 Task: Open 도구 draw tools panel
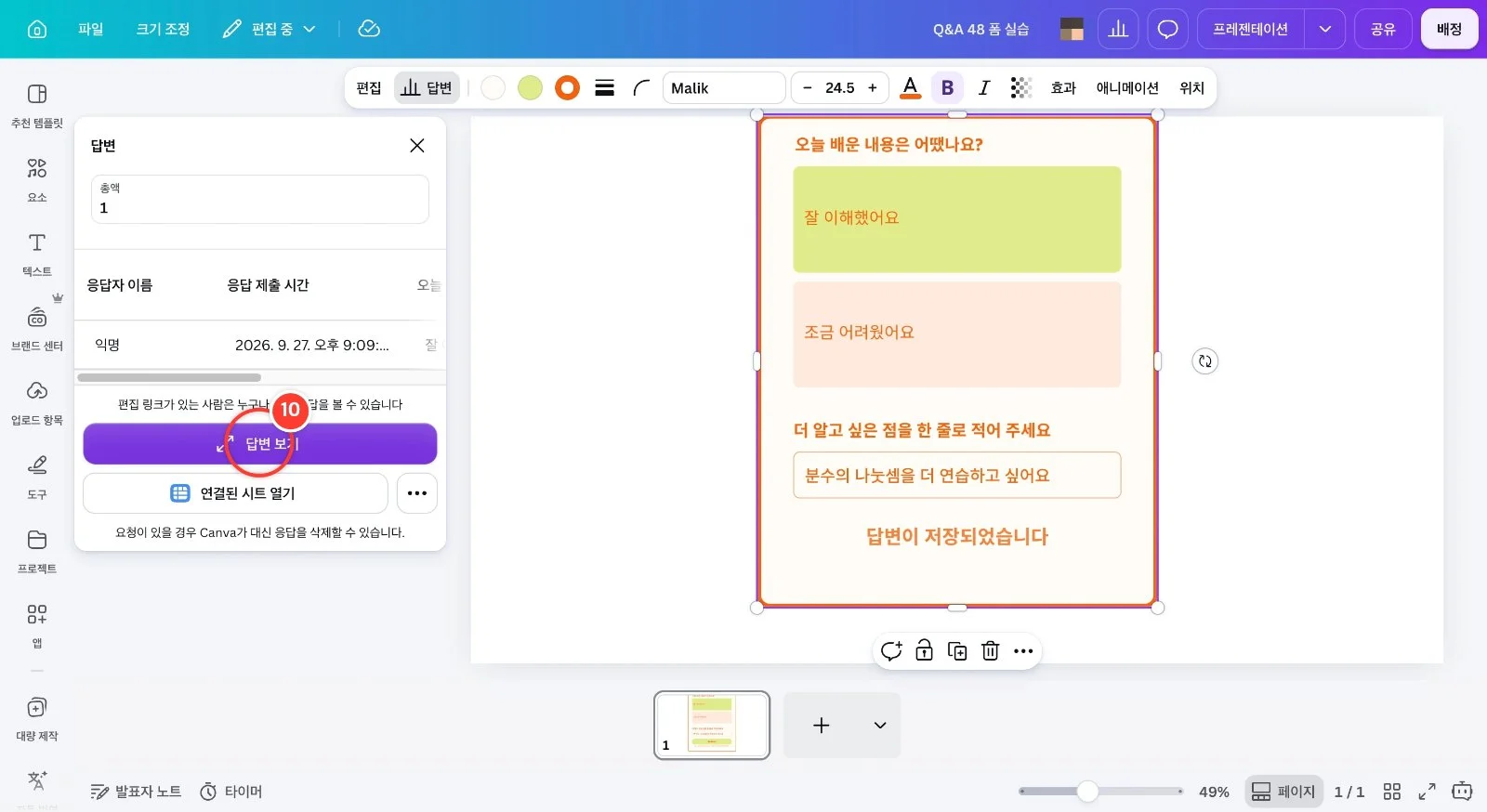point(37,477)
